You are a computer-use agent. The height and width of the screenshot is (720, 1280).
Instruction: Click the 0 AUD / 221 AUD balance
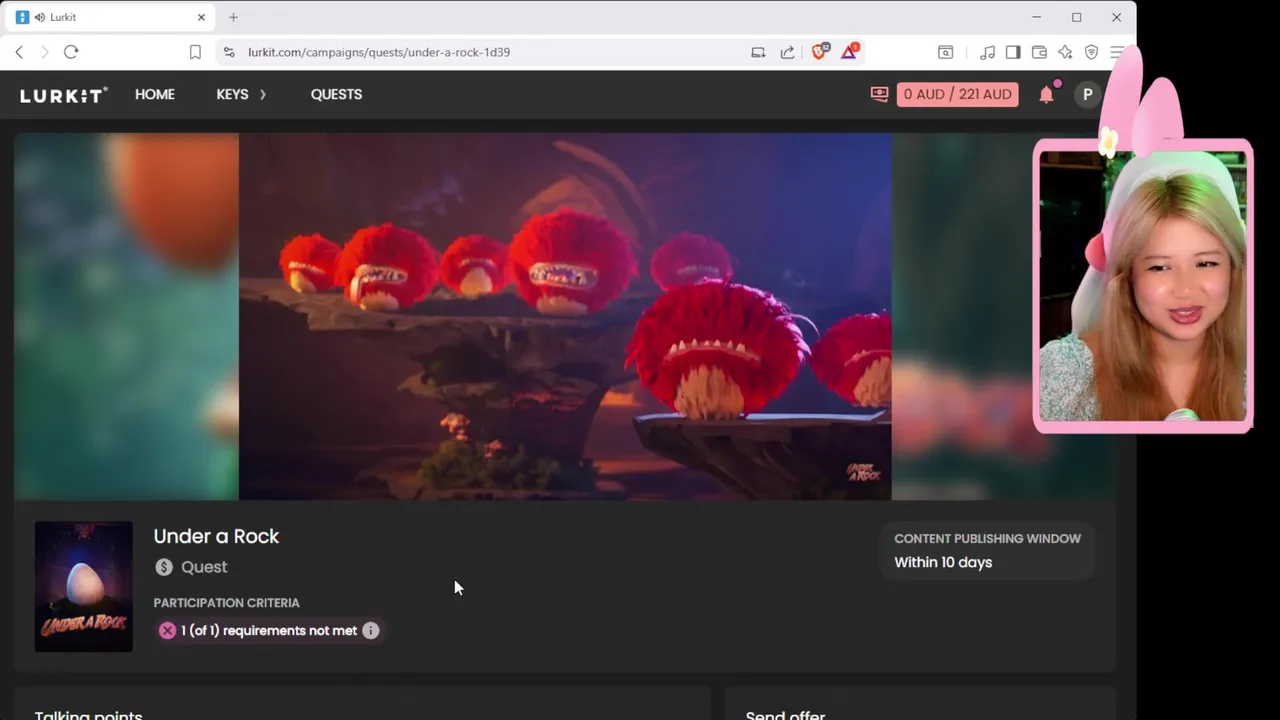coord(957,94)
